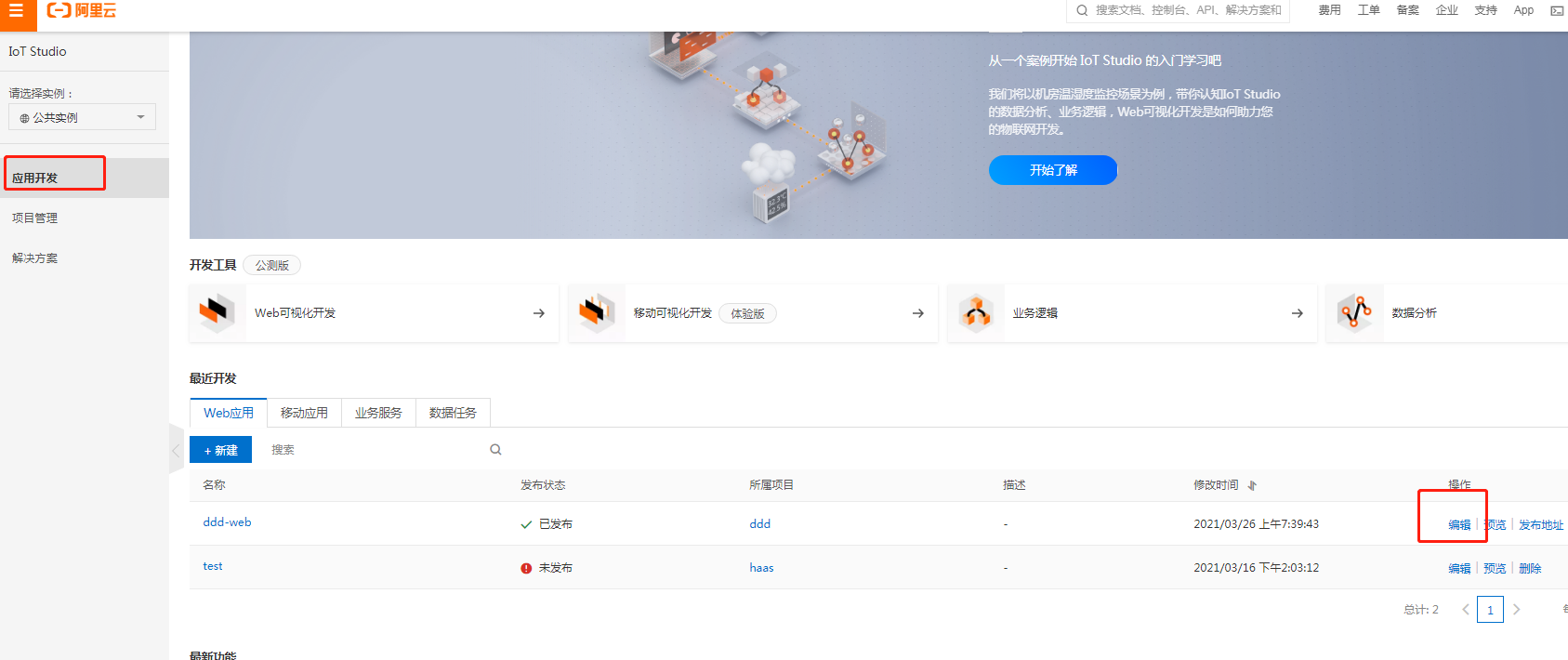
Task: Sort by 修改时间 using sort icon
Action: pos(1252,485)
